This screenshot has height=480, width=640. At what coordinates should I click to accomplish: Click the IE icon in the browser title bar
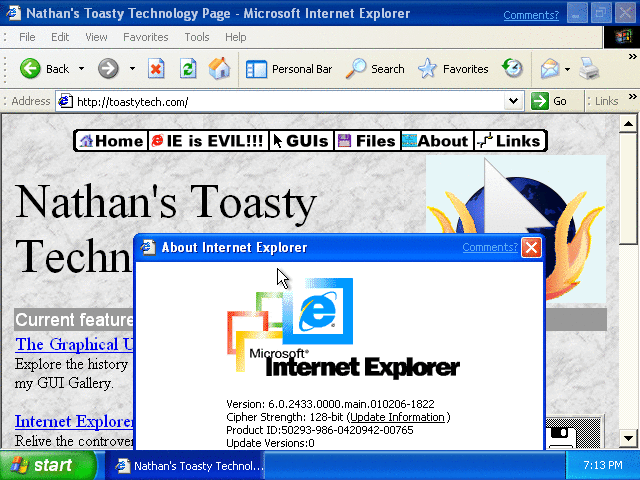point(13,13)
